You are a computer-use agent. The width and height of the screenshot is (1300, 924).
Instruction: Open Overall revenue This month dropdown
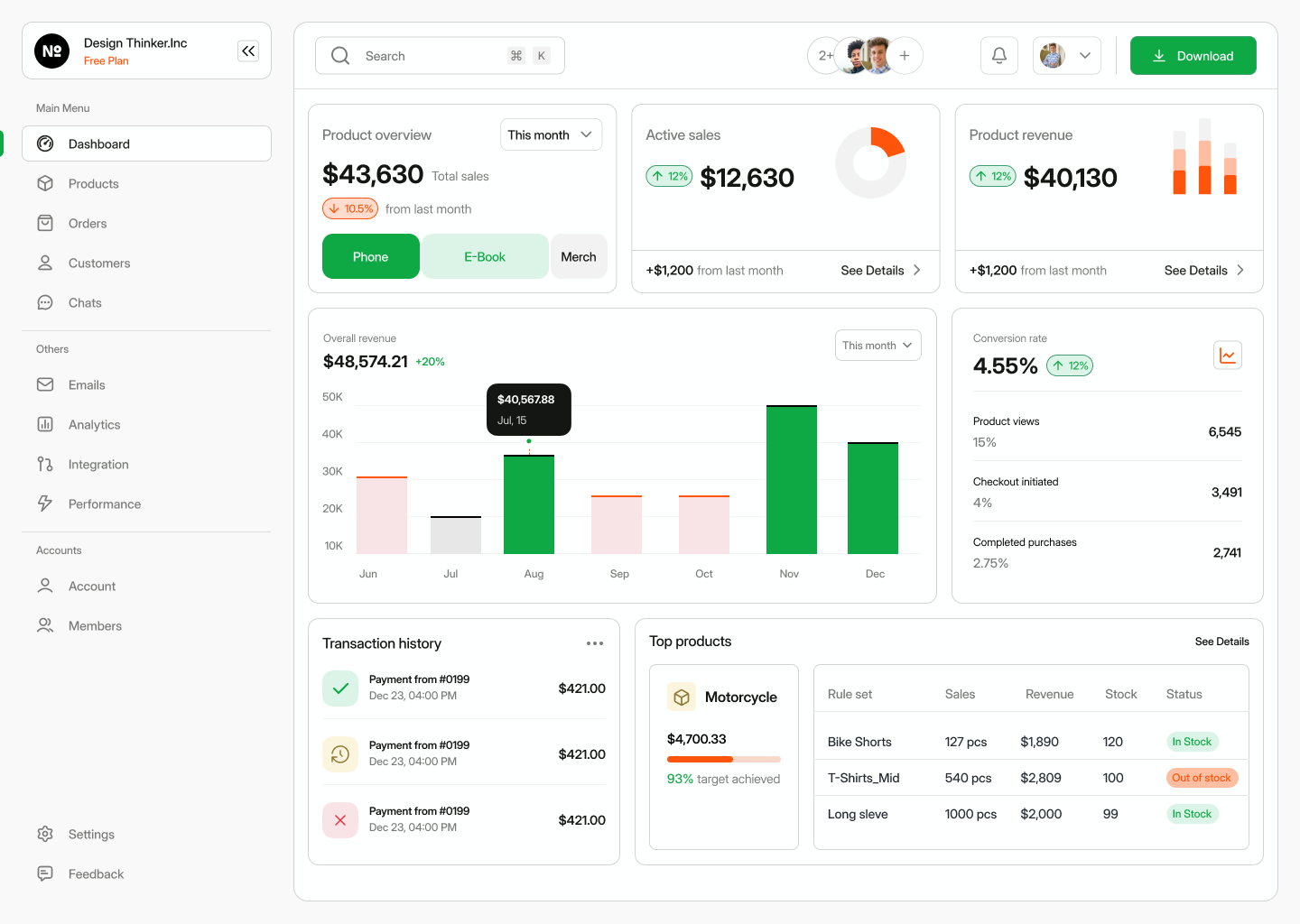[878, 346]
